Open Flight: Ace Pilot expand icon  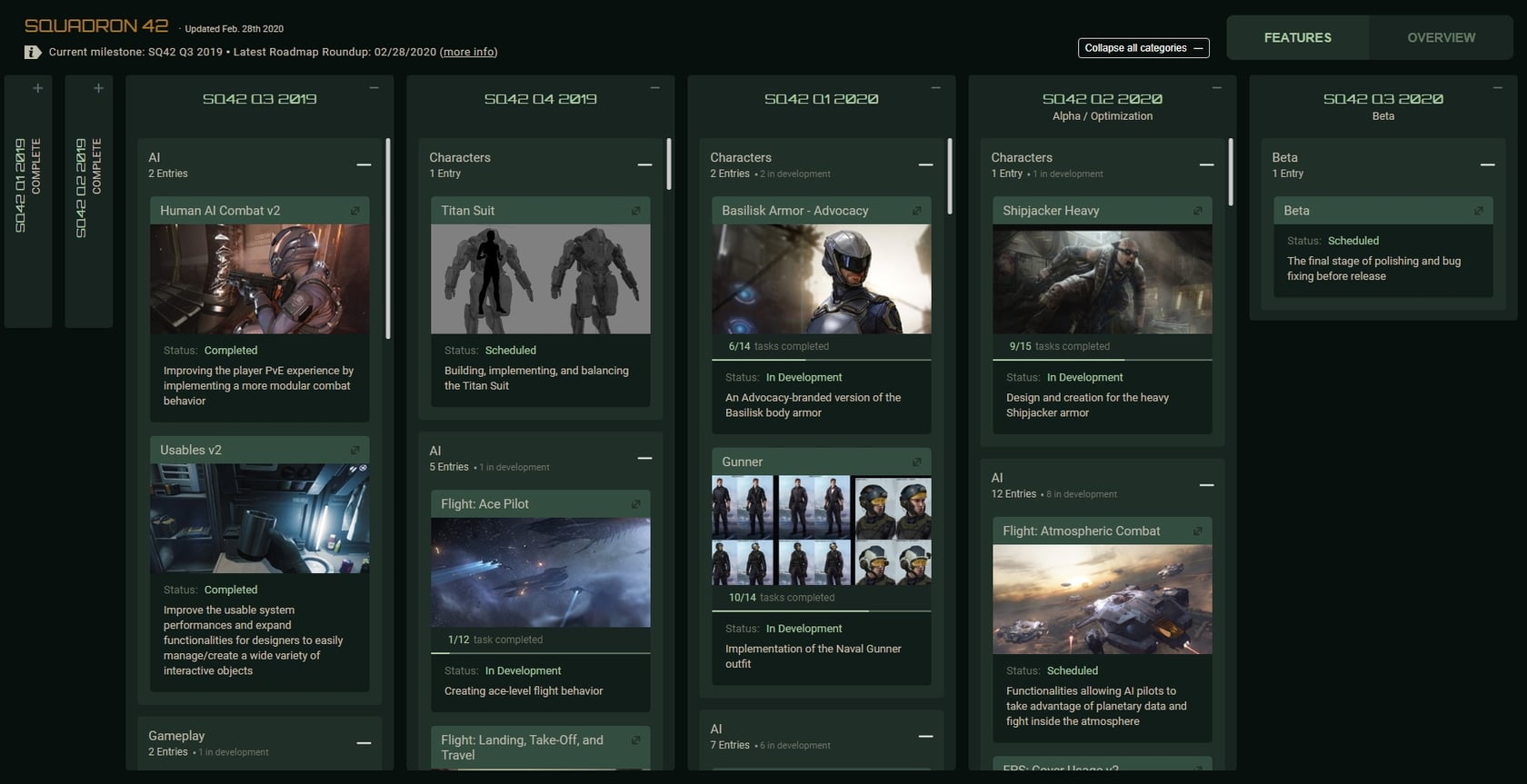(x=635, y=504)
